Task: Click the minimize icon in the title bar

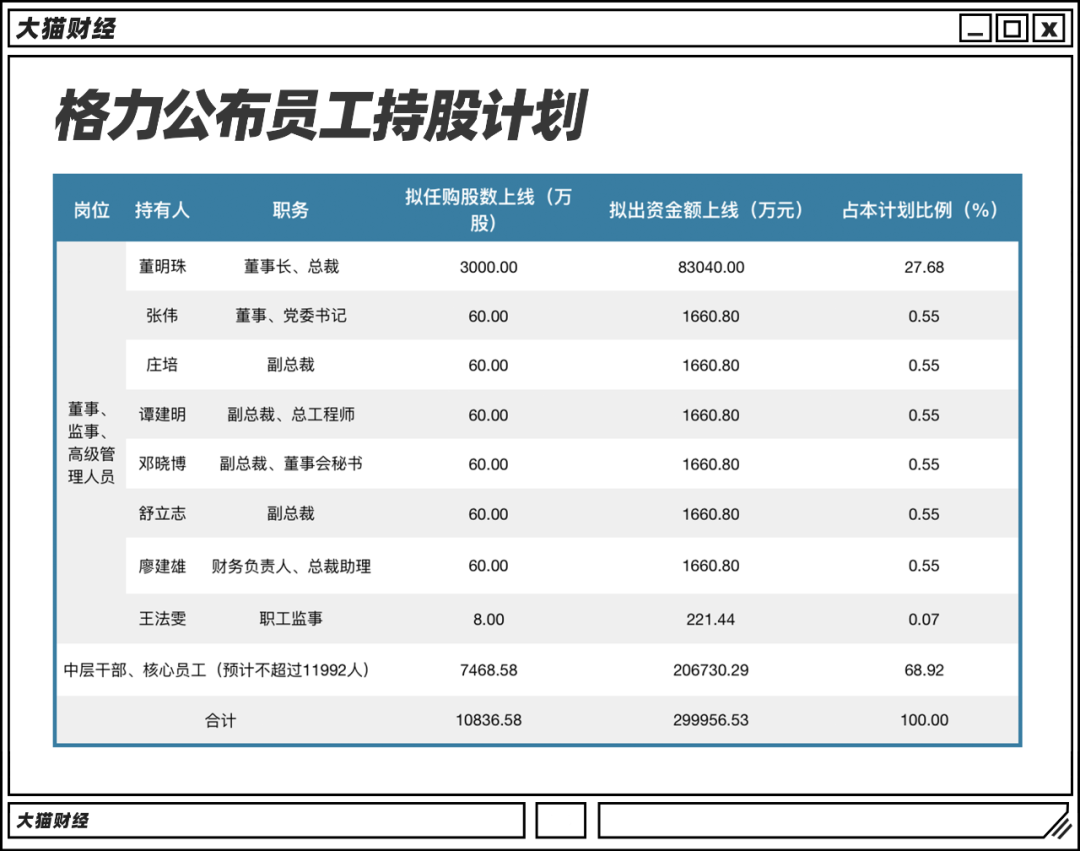Action: 975,28
